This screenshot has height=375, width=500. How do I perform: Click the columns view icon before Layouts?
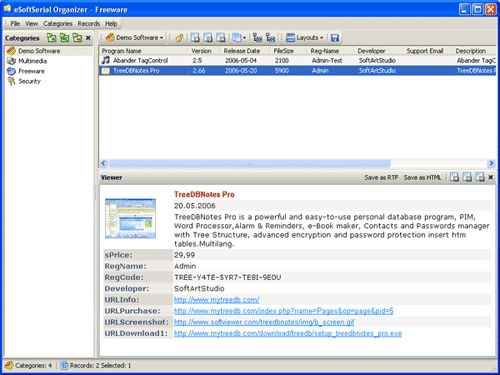pyautogui.click(x=236, y=38)
